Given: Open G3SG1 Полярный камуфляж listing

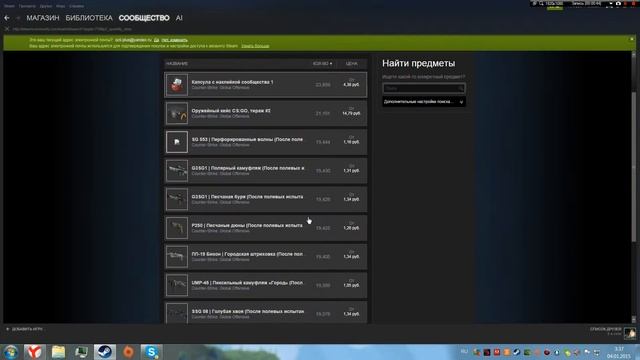Looking at the screenshot, I should pyautogui.click(x=266, y=171).
